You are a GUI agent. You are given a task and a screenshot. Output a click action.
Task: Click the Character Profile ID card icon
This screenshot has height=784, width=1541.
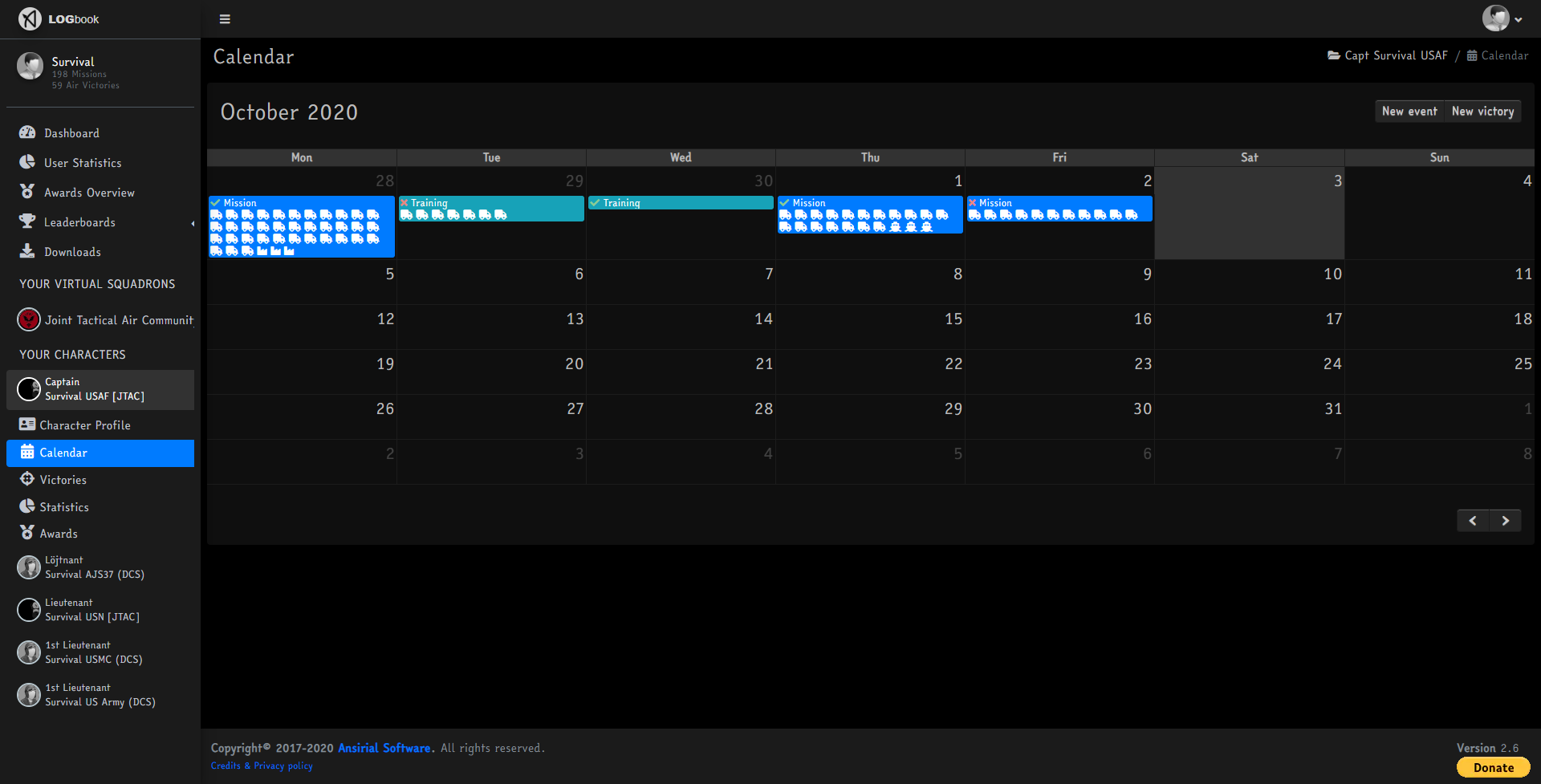pyautogui.click(x=27, y=424)
